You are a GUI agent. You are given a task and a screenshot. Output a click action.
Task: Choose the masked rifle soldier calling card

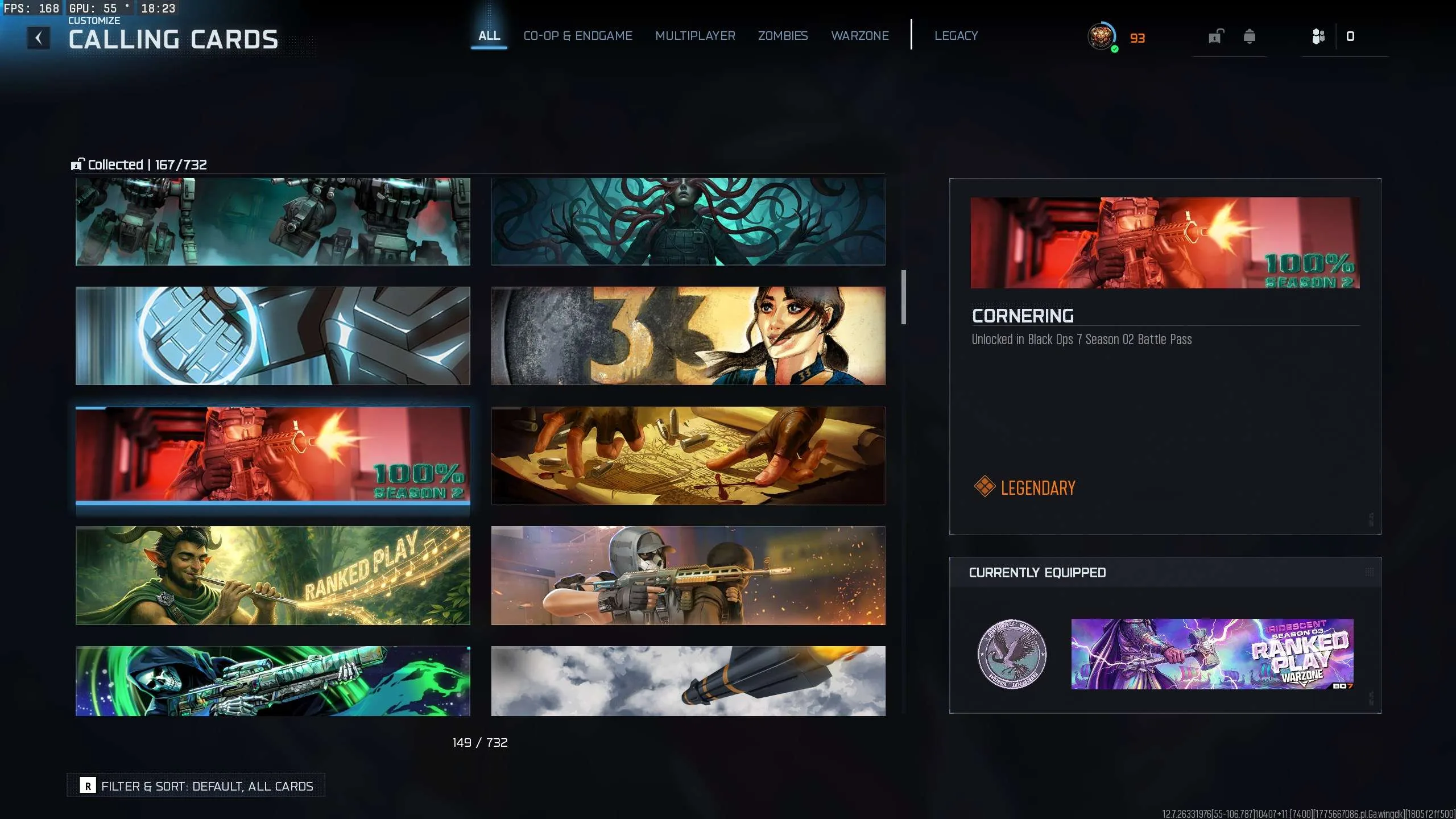point(688,576)
